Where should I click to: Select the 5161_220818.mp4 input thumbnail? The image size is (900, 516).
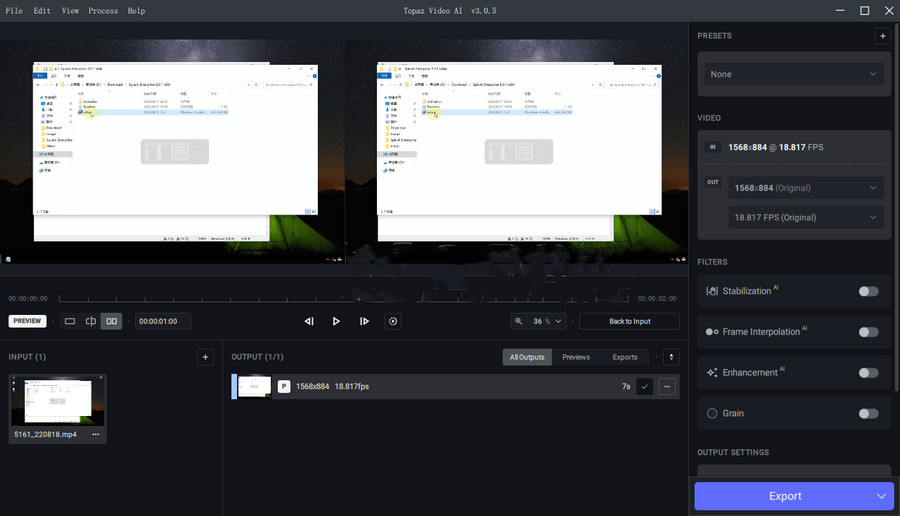pyautogui.click(x=57, y=401)
